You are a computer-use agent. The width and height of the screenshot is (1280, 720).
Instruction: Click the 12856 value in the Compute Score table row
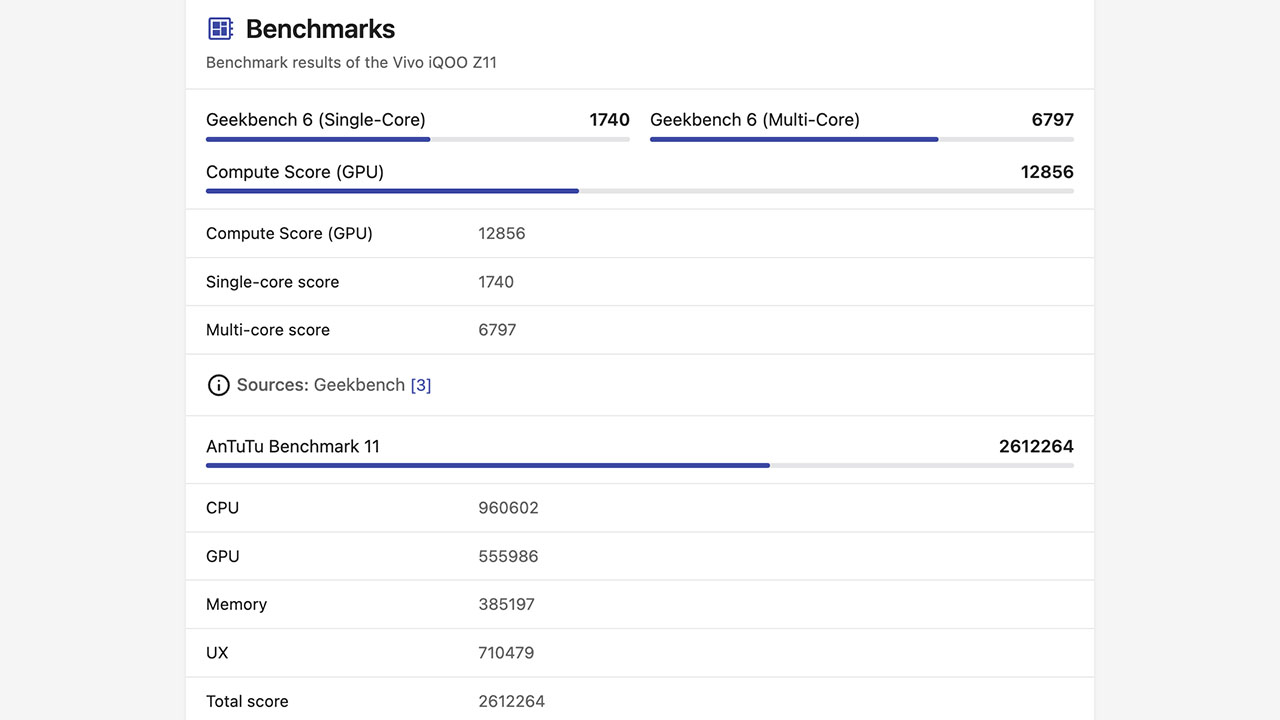pos(502,233)
